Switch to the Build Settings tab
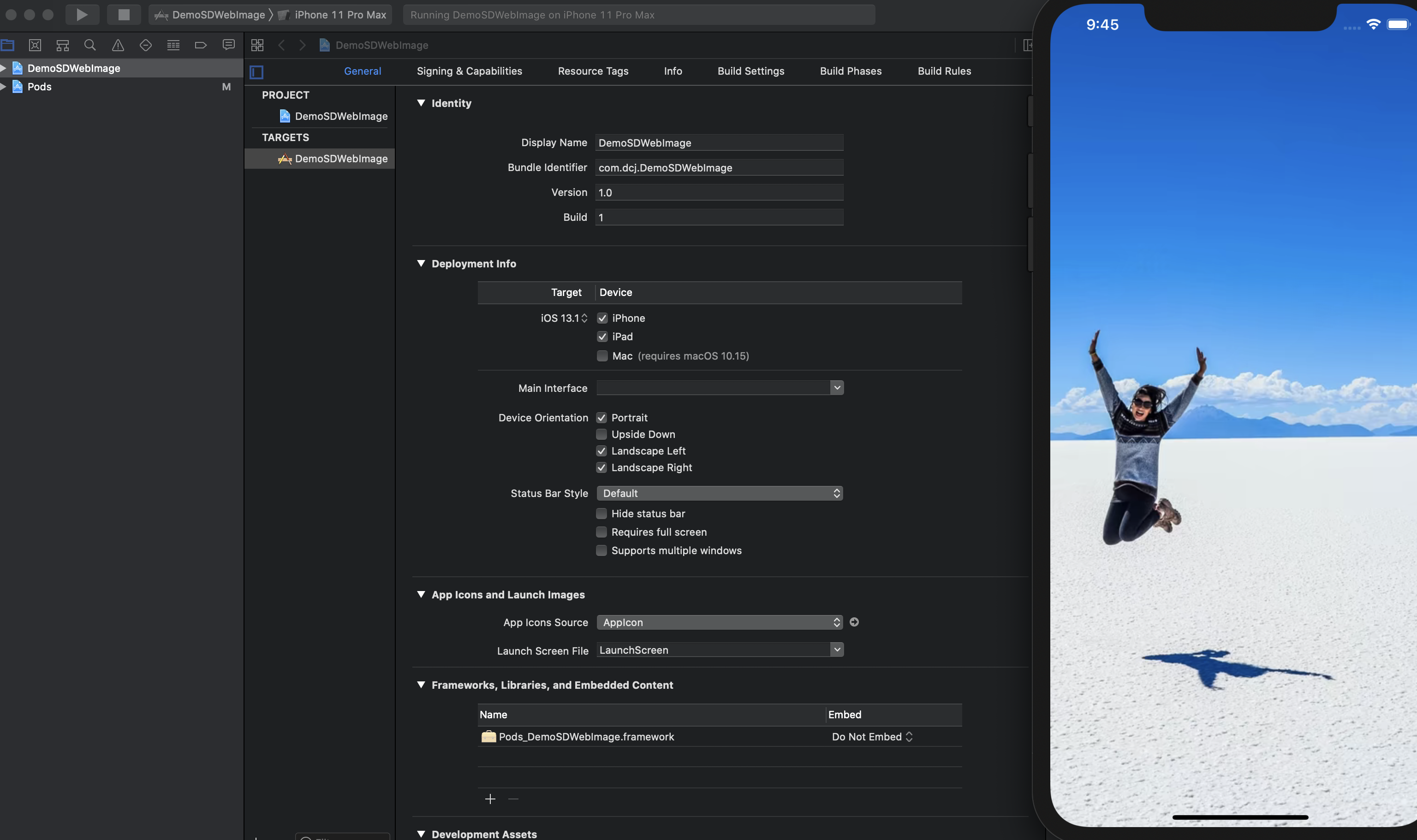 [x=750, y=71]
